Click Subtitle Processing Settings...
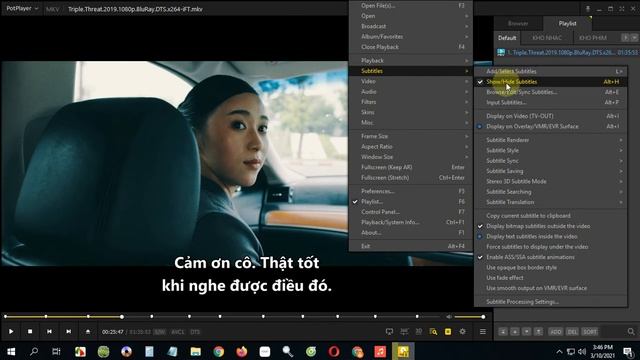The height and width of the screenshot is (360, 640). coord(550,302)
